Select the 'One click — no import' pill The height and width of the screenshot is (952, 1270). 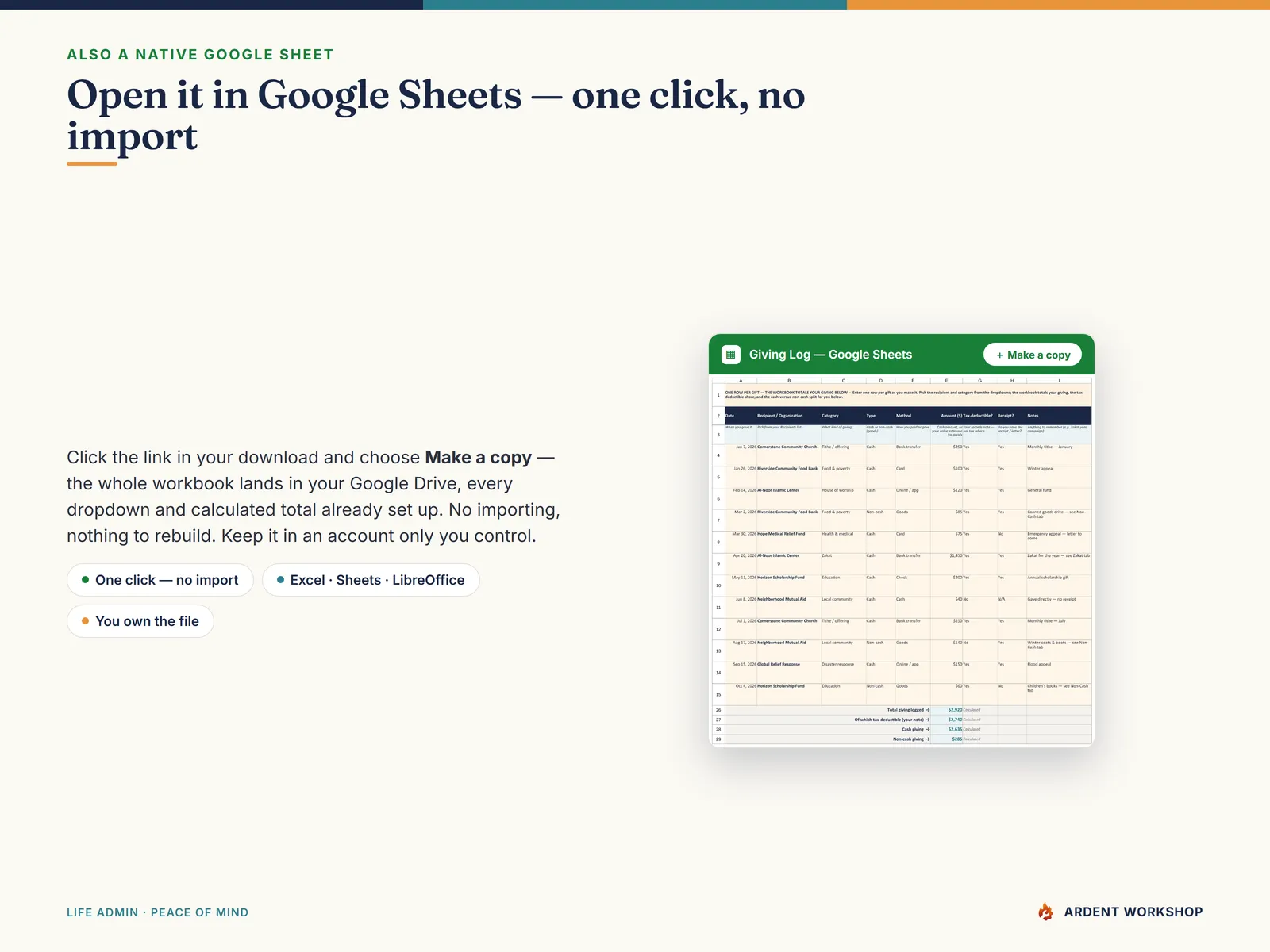point(160,580)
